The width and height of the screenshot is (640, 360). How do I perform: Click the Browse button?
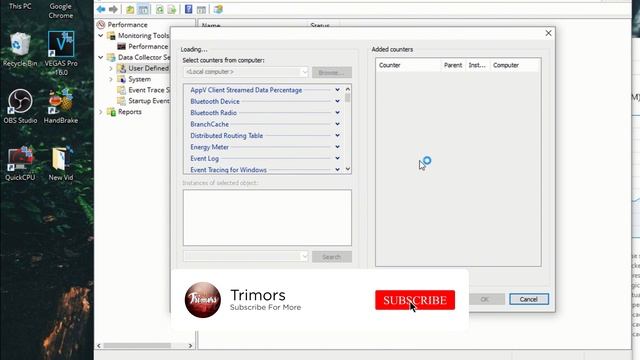(x=332, y=72)
